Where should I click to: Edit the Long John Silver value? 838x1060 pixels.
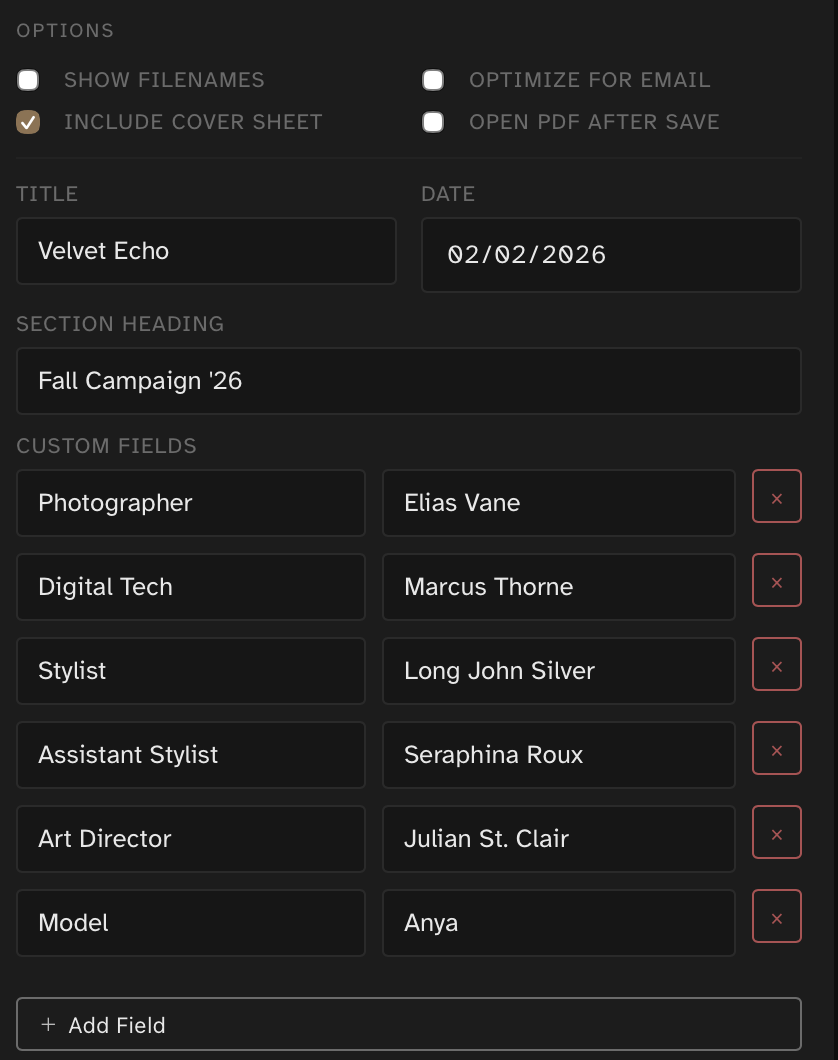pos(558,671)
